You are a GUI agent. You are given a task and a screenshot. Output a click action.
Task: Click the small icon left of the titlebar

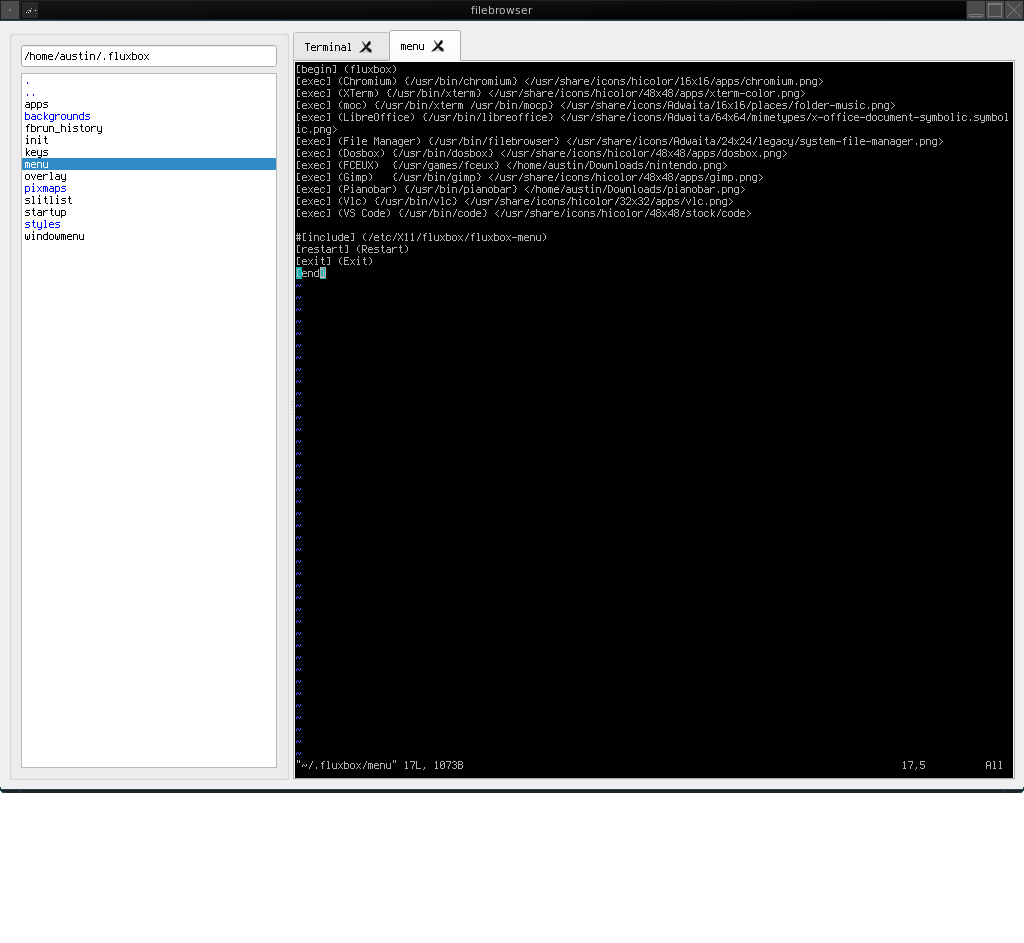pos(9,10)
